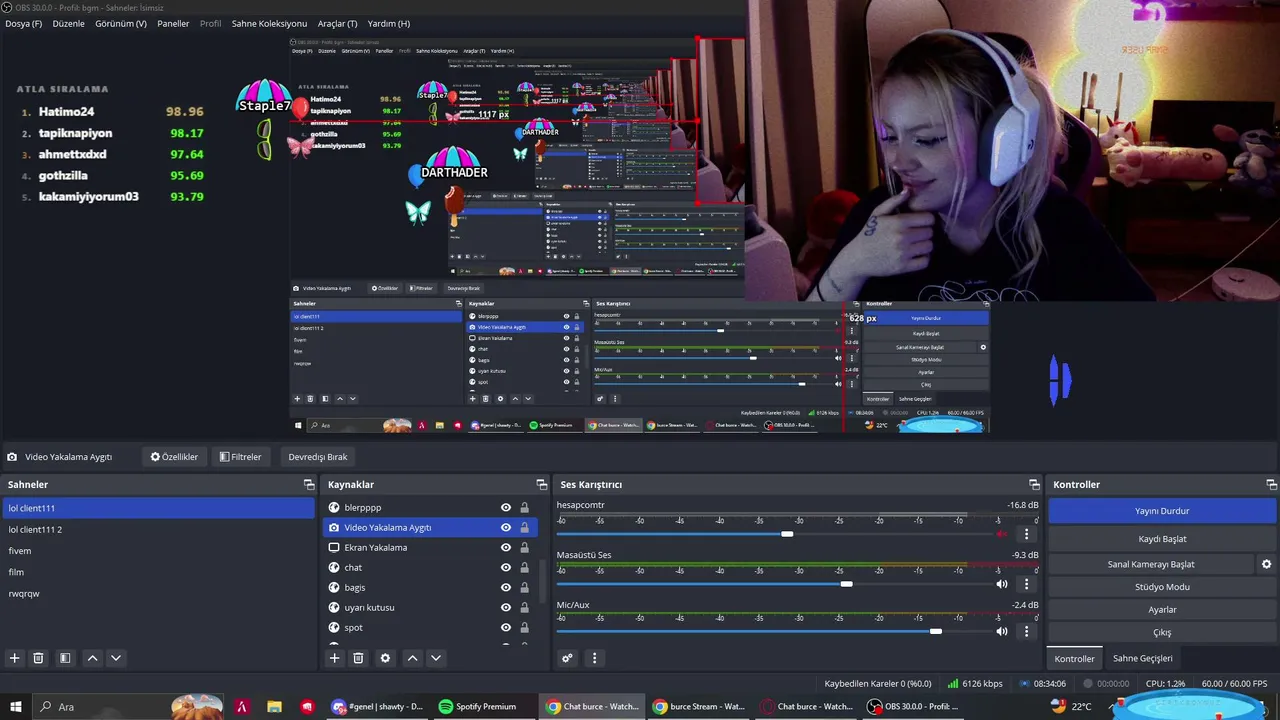Switch to the OBS 30.0.0 taskbar button
The image size is (1280, 720).
tap(913, 706)
